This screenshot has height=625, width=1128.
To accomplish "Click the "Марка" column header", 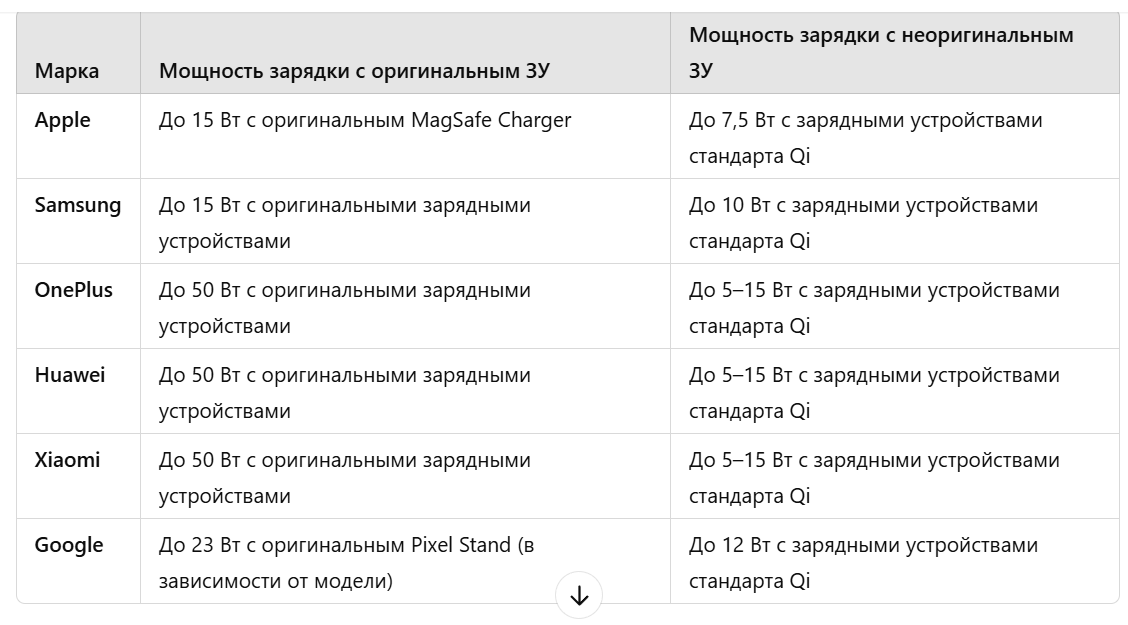I will click(67, 71).
